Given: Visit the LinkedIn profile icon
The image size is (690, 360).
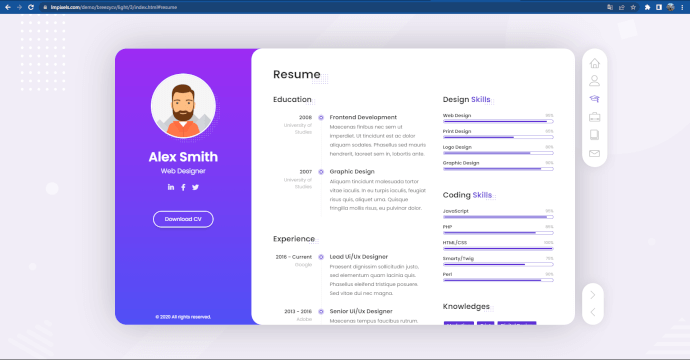Looking at the screenshot, I should [171, 187].
